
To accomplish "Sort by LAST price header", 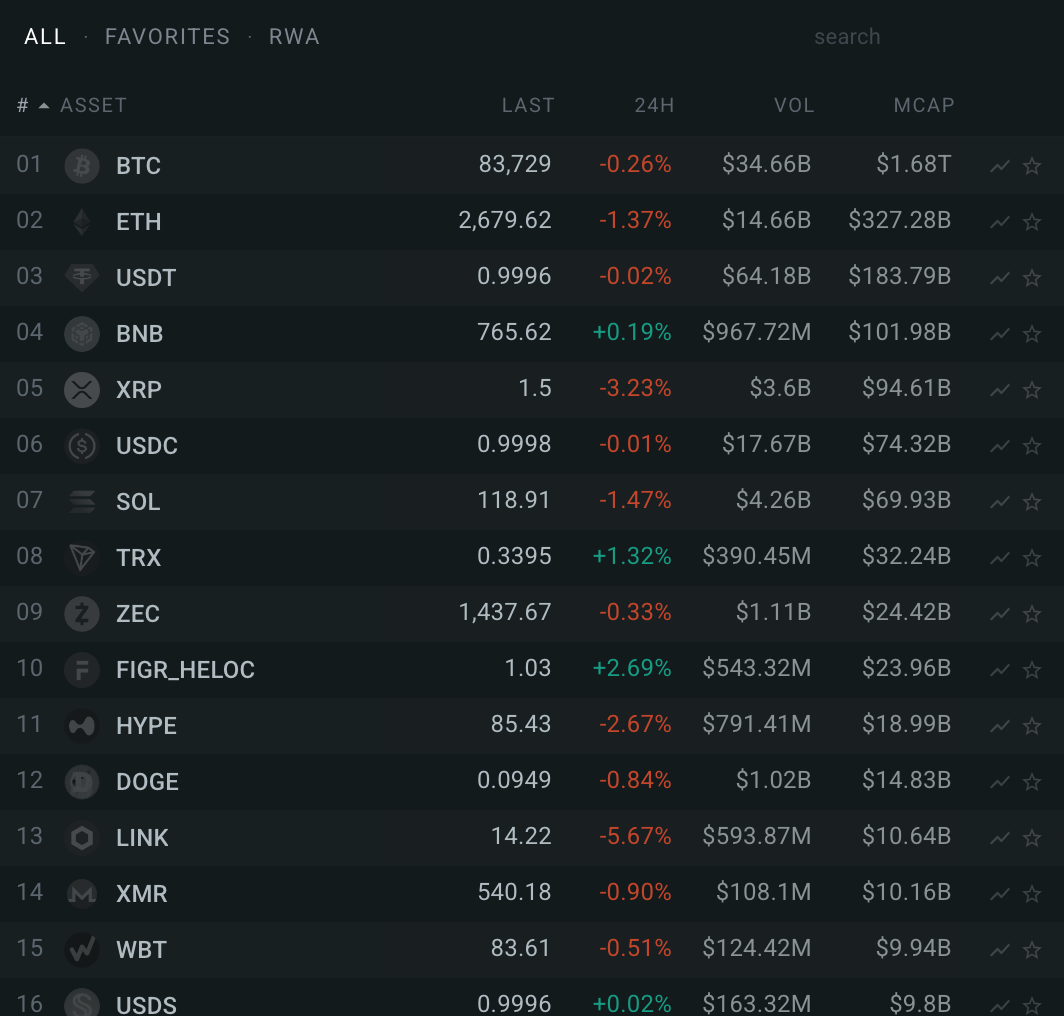I will (528, 105).
